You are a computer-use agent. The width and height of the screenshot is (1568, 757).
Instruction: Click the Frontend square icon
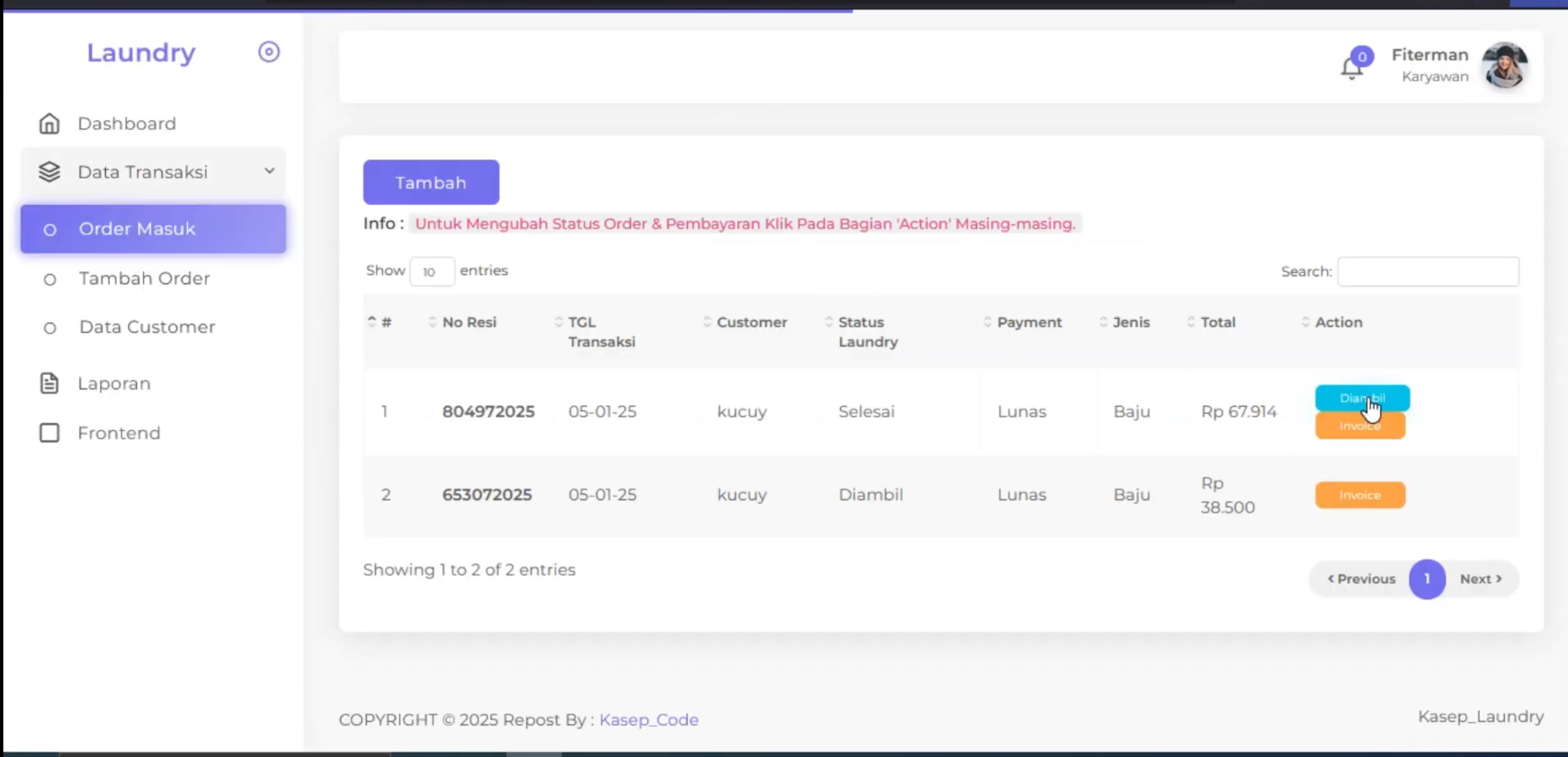pos(49,433)
